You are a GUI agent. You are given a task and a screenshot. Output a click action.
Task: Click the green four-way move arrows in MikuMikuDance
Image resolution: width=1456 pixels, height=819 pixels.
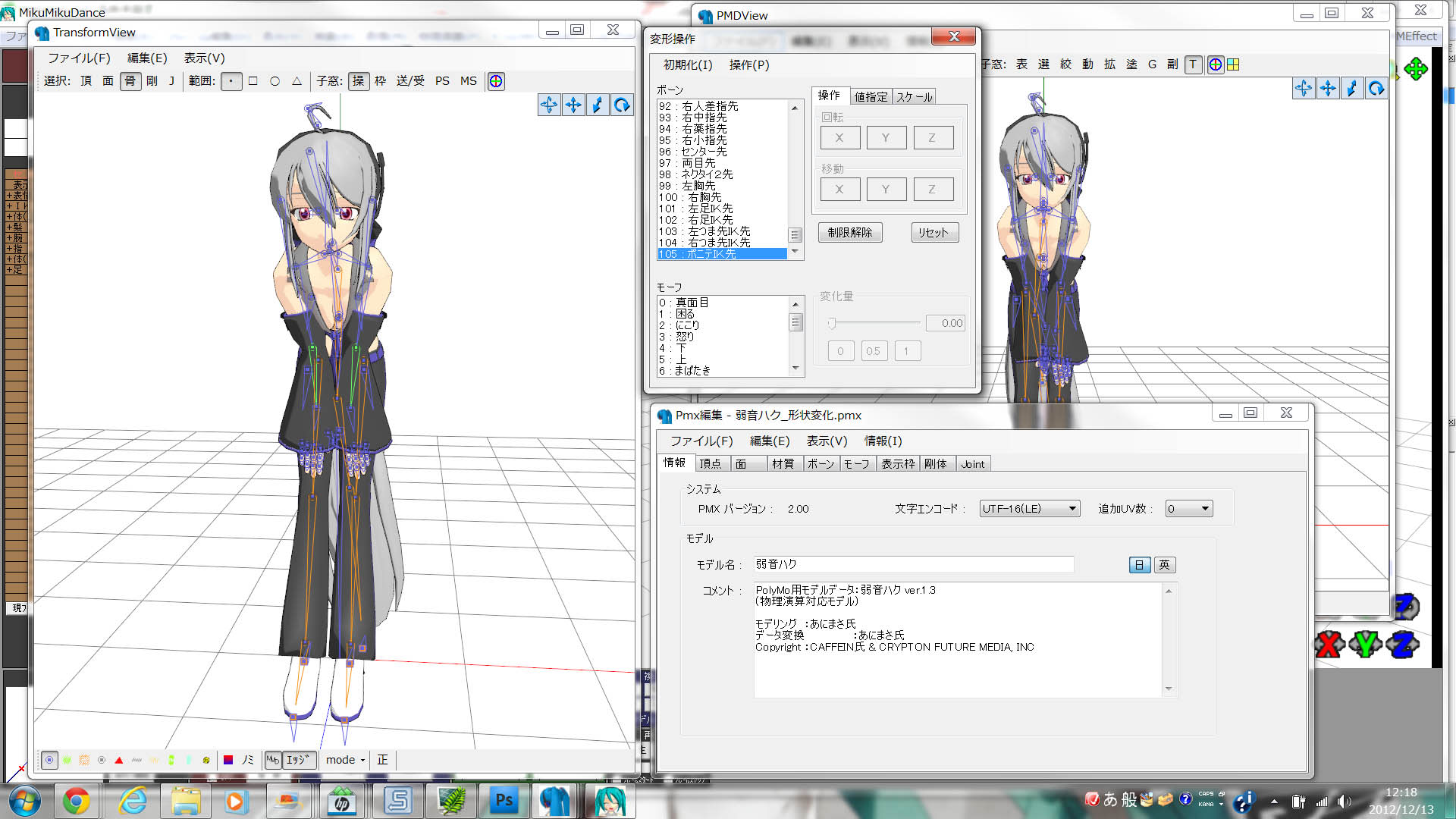(1415, 69)
